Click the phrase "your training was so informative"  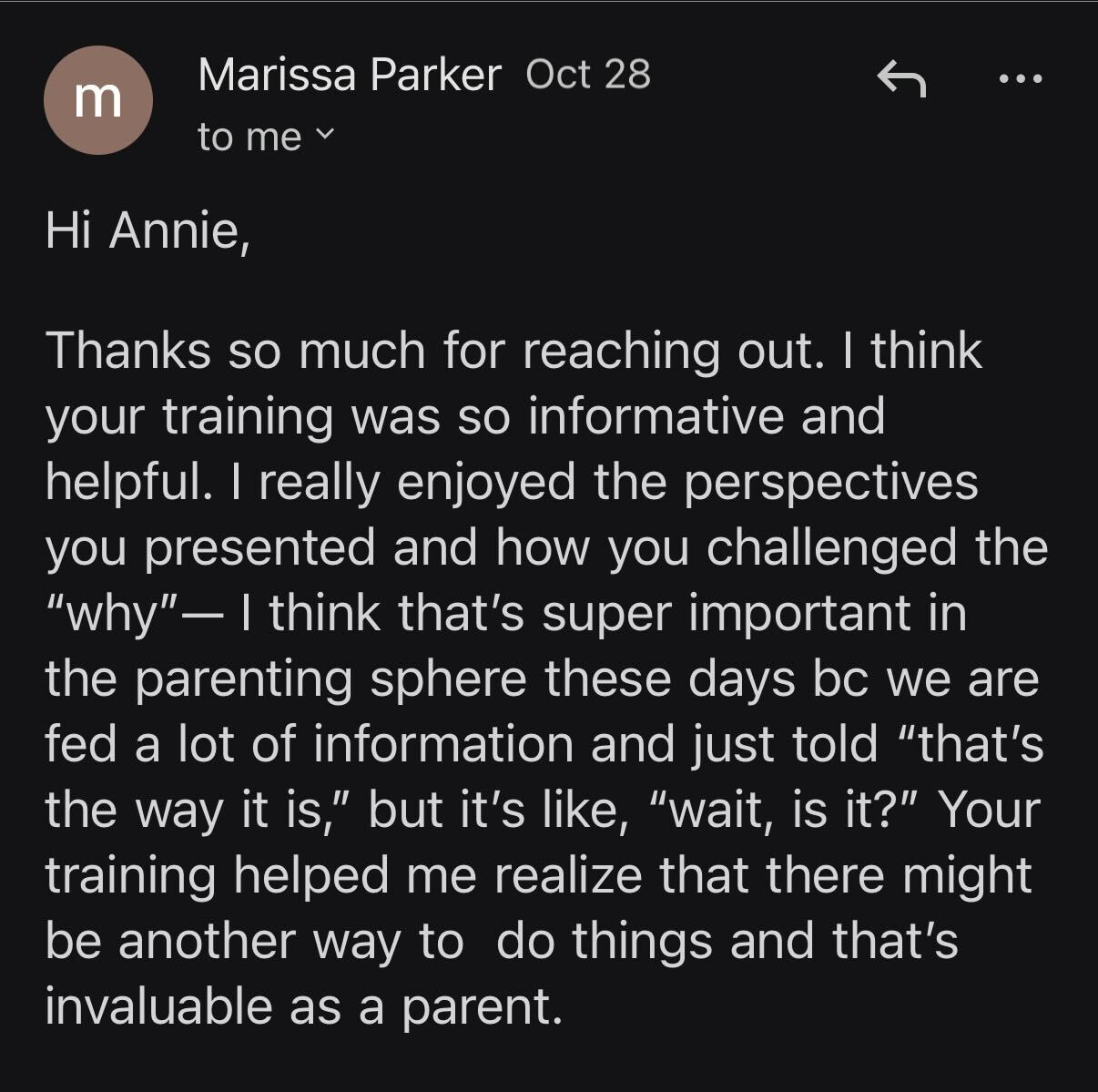415,416
